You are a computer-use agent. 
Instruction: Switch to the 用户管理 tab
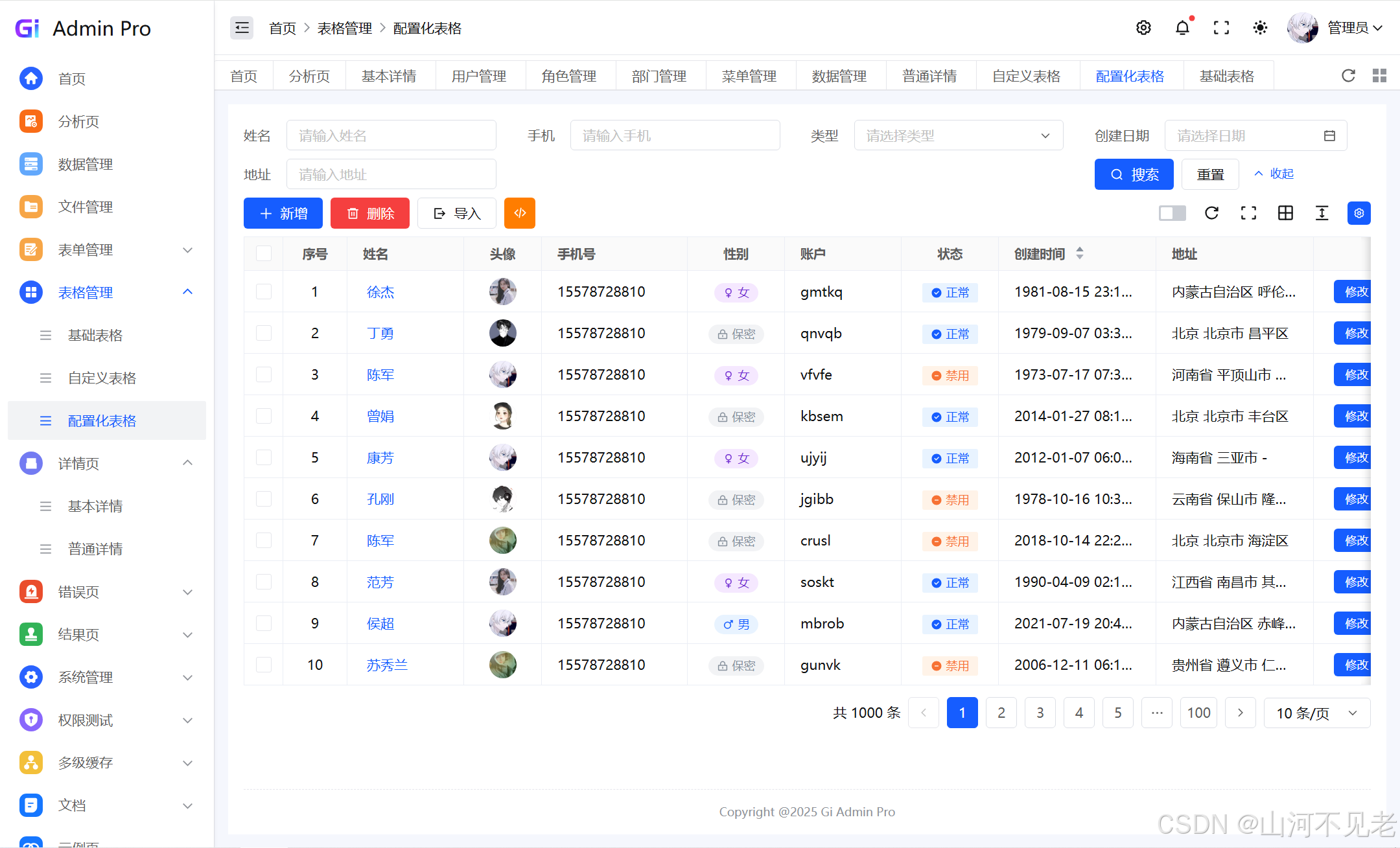tap(479, 76)
